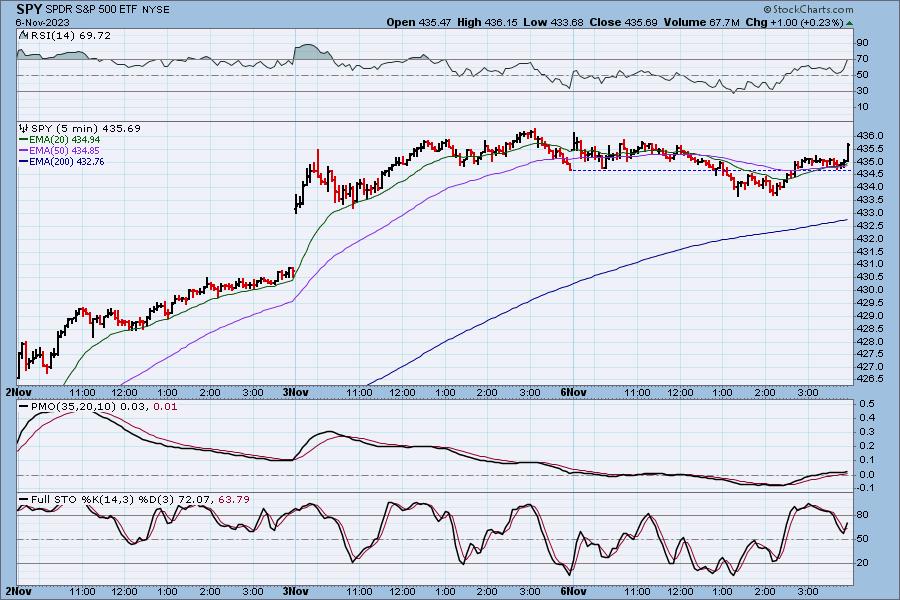The image size is (900, 600).
Task: Click the red 63.79 stochastic %D value
Action: 234,500
